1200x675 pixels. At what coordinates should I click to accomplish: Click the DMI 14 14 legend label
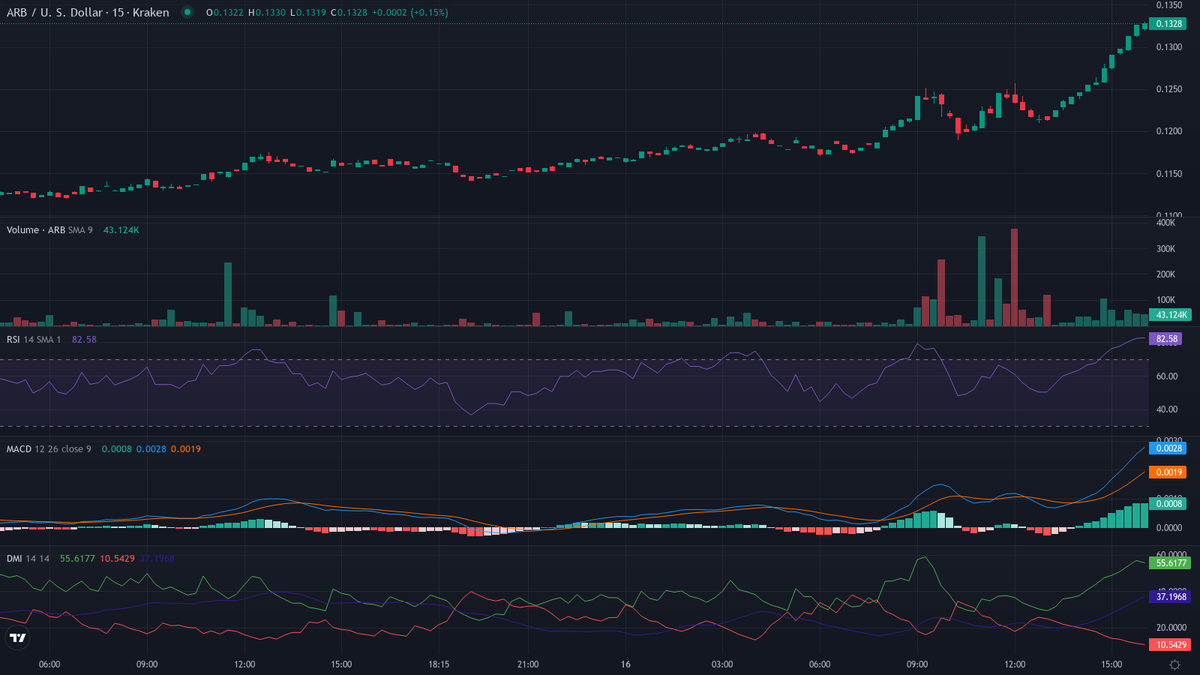(x=28, y=558)
